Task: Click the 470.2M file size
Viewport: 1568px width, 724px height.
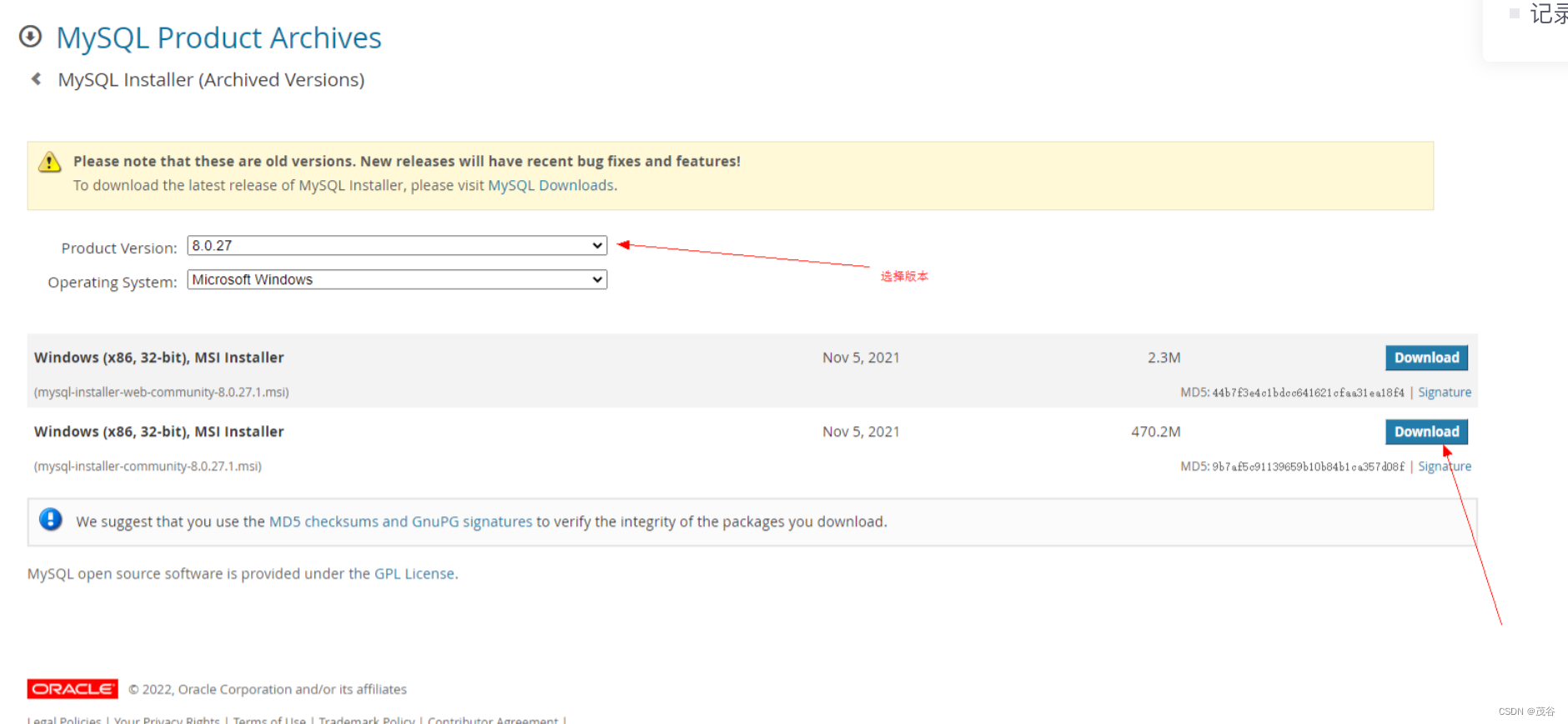Action: (x=1156, y=432)
